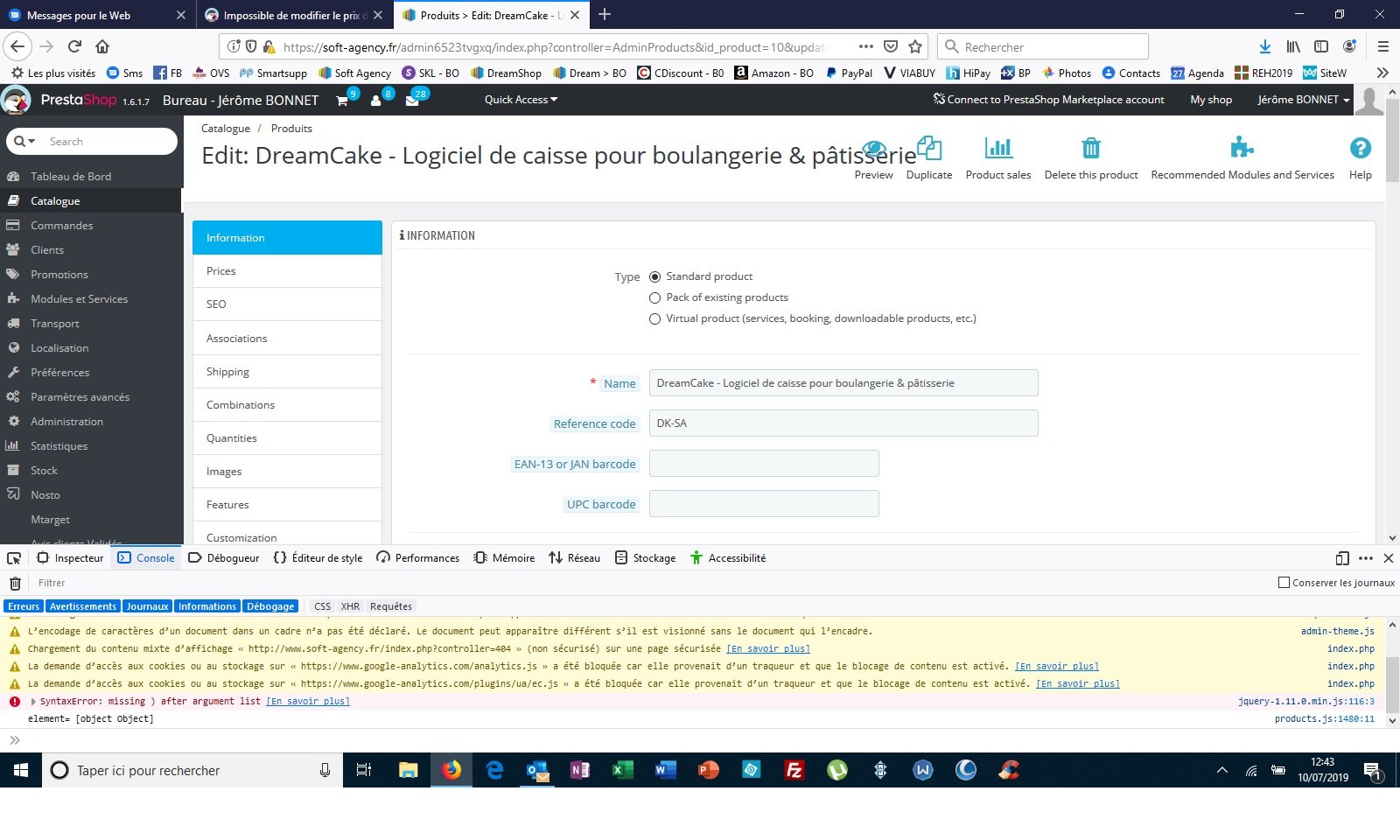Select Pack of existing products option

(654, 297)
